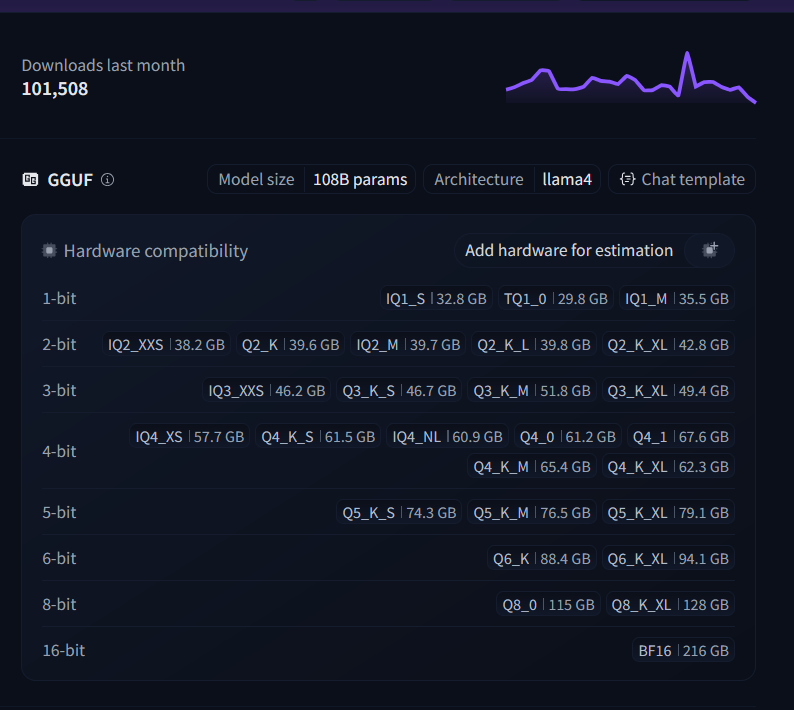
Task: Click the Hardware compatibility heading
Action: click(156, 251)
